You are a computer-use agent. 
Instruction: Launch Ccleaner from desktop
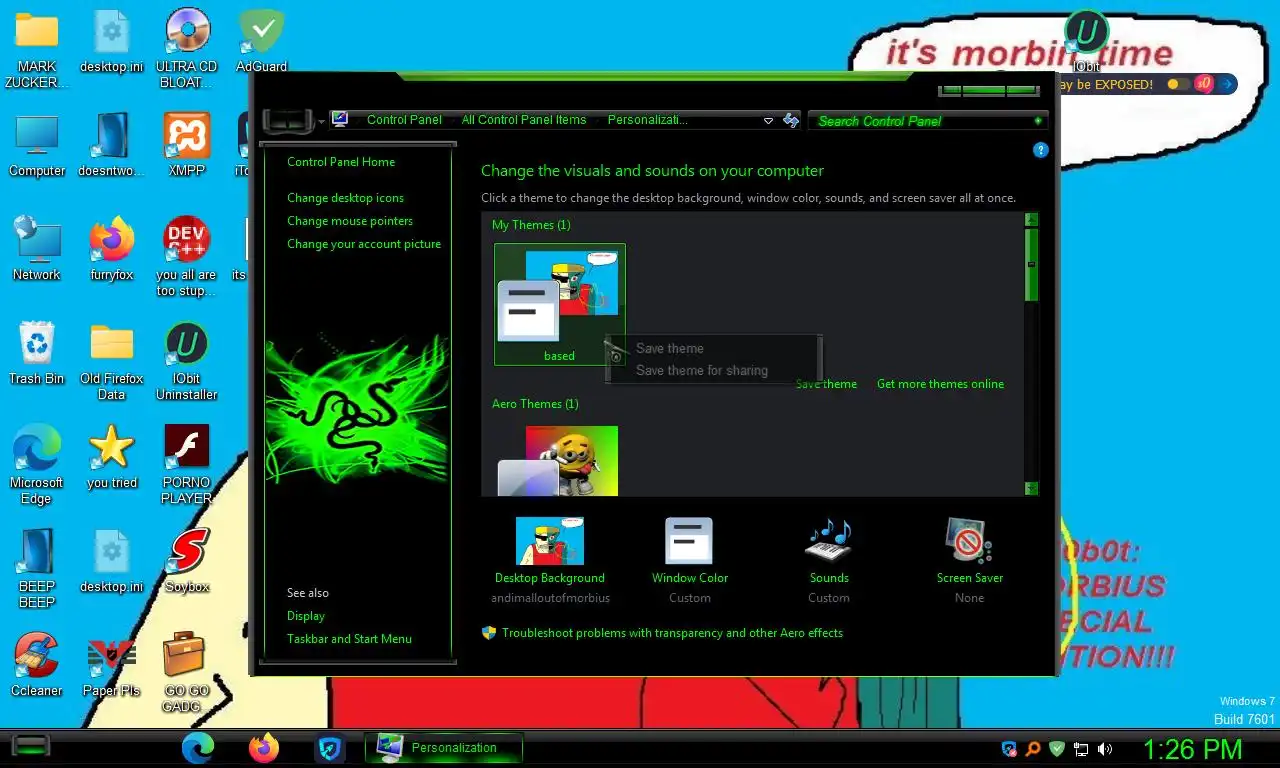37,665
